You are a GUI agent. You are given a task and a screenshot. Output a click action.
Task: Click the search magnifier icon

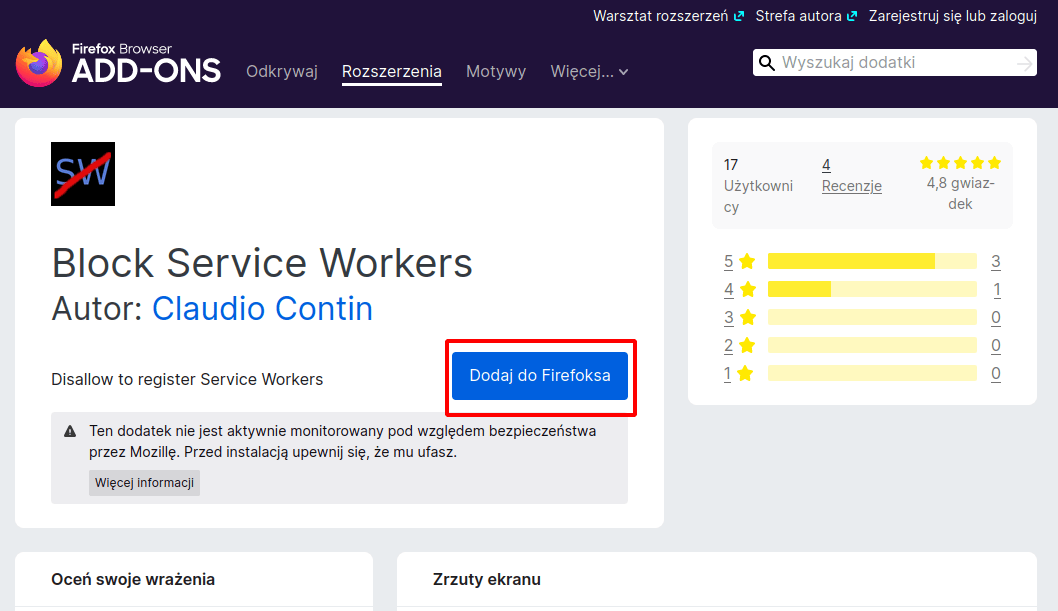(767, 63)
